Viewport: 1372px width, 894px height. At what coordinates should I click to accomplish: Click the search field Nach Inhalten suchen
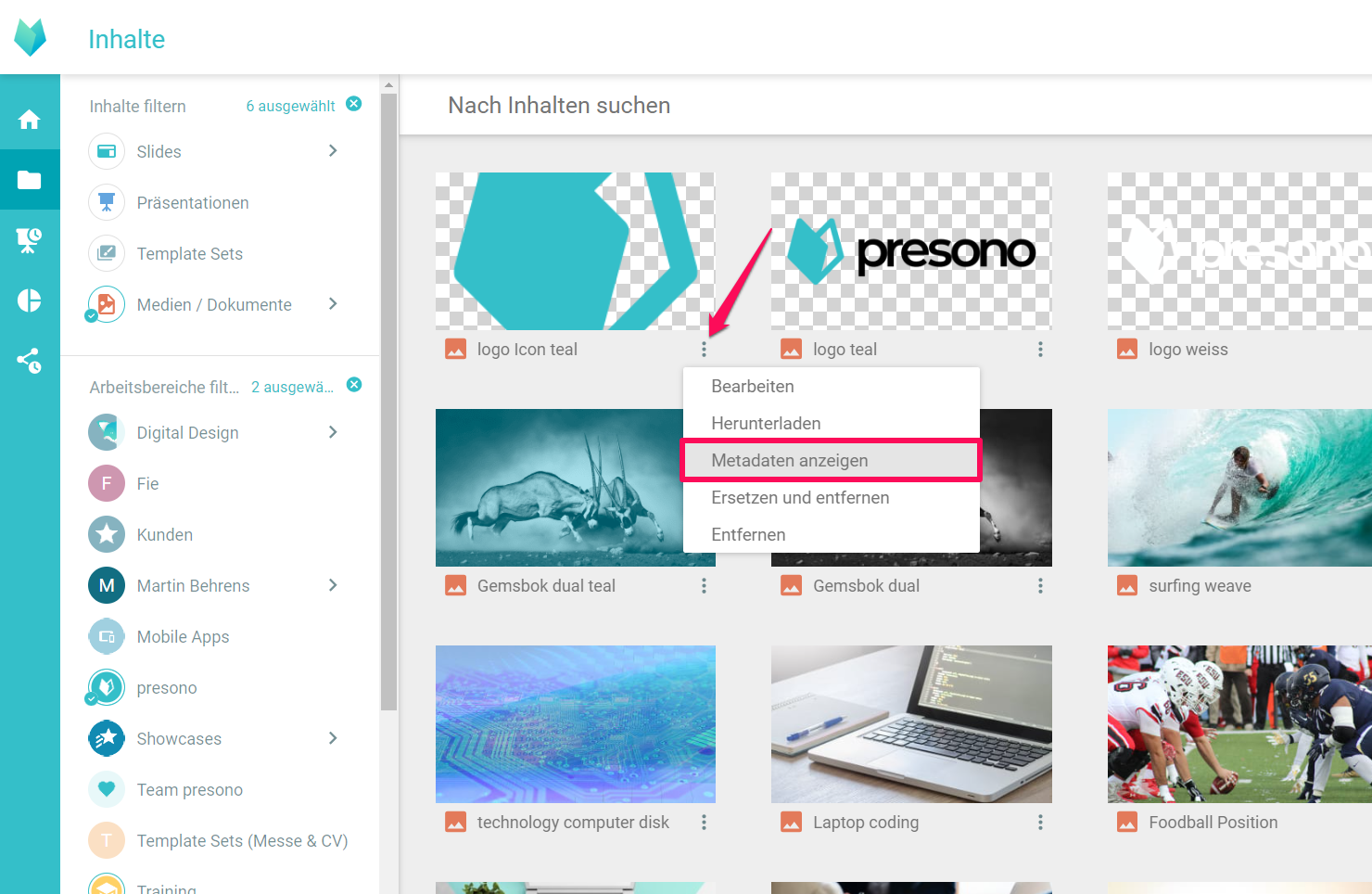tap(885, 105)
